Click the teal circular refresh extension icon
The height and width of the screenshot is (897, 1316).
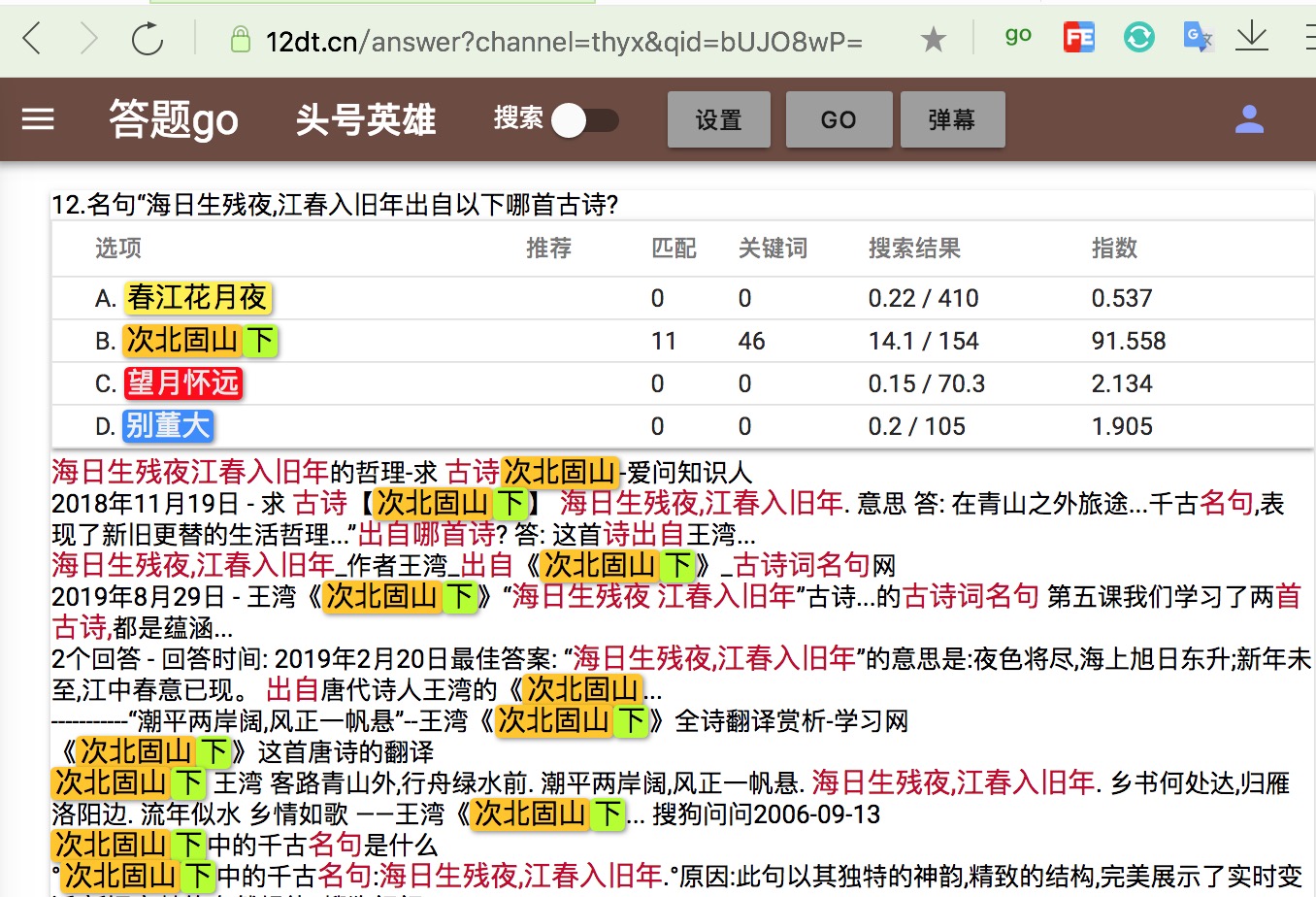click(x=1138, y=37)
